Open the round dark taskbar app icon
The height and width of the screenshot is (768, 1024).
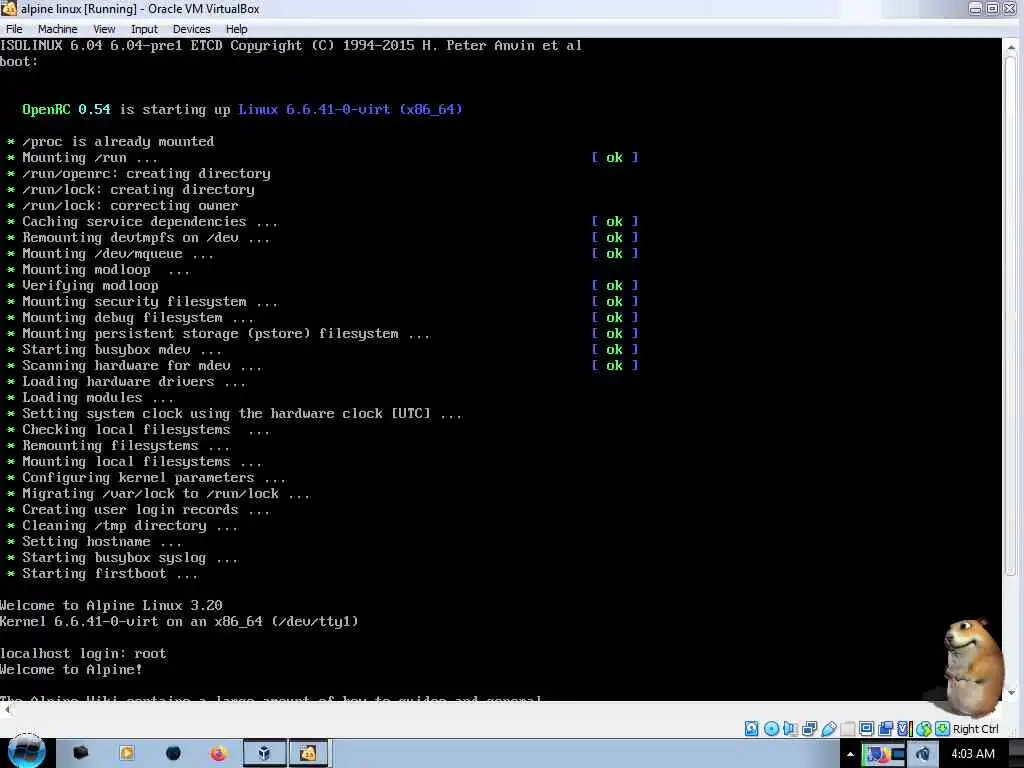(173, 753)
